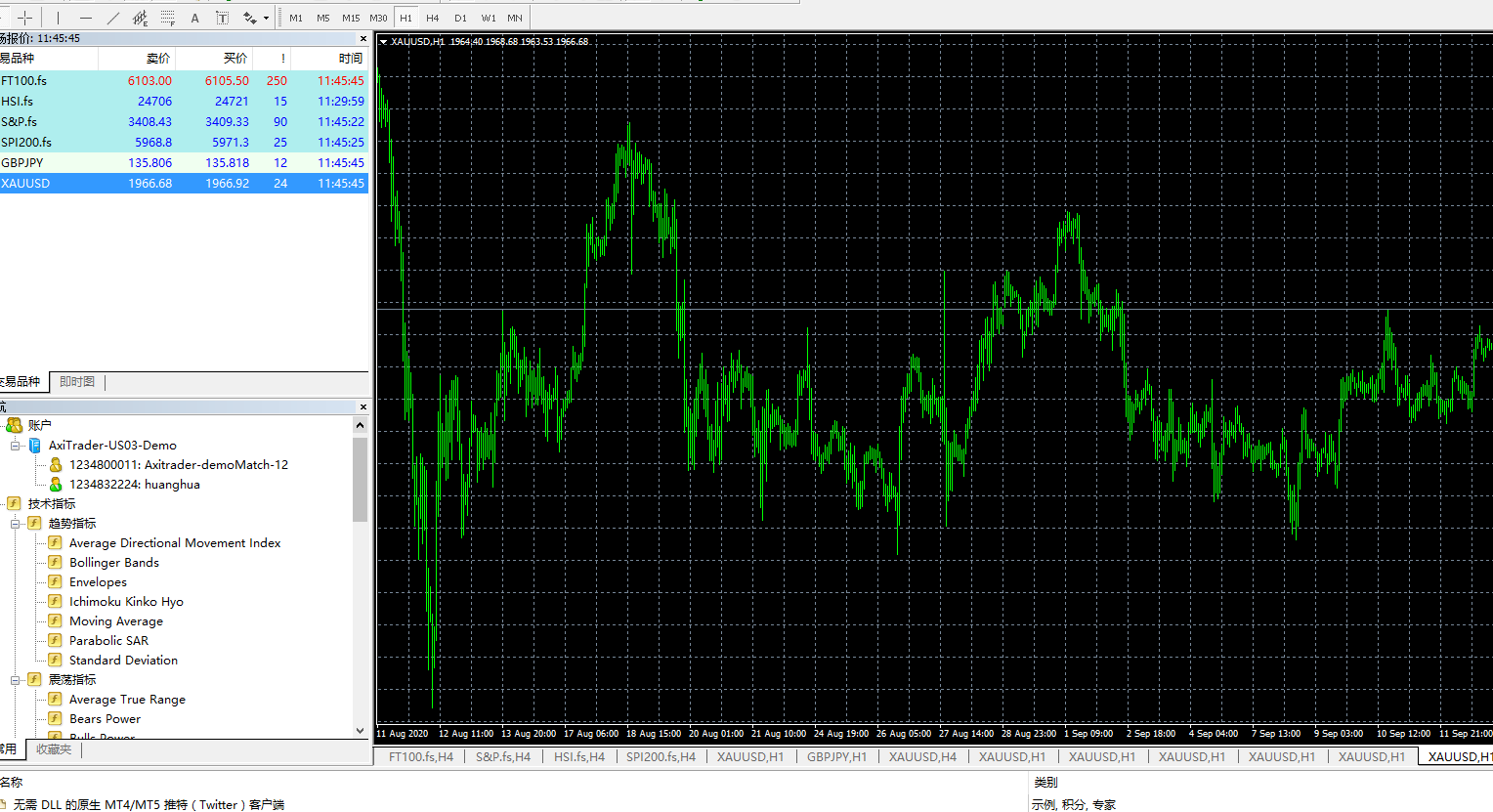Viewport: 1493px width, 812px height.
Task: Switch chart to H4 timeframe
Action: (x=433, y=18)
